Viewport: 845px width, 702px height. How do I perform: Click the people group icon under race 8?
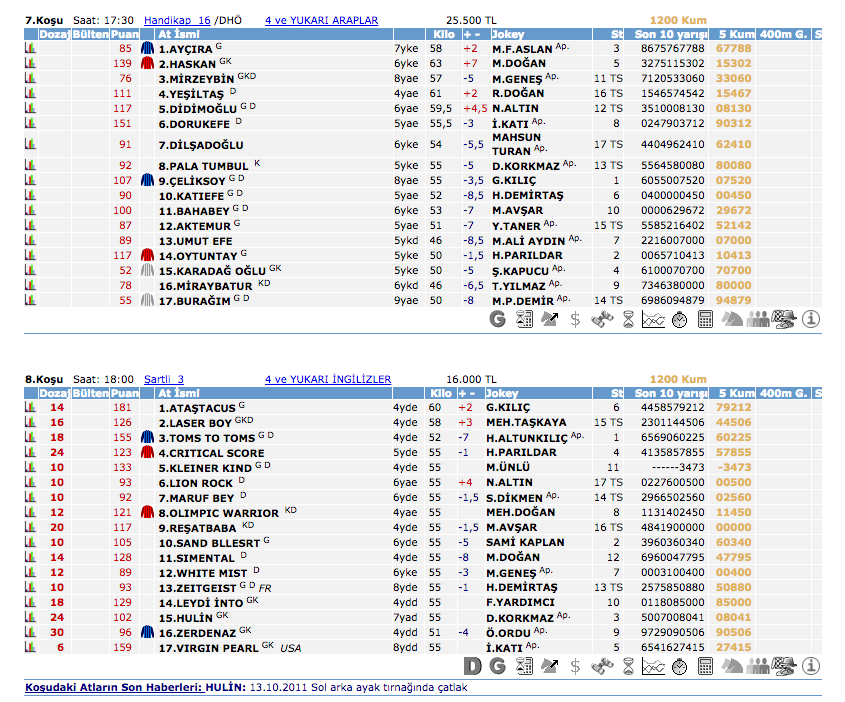pyautogui.click(x=758, y=667)
